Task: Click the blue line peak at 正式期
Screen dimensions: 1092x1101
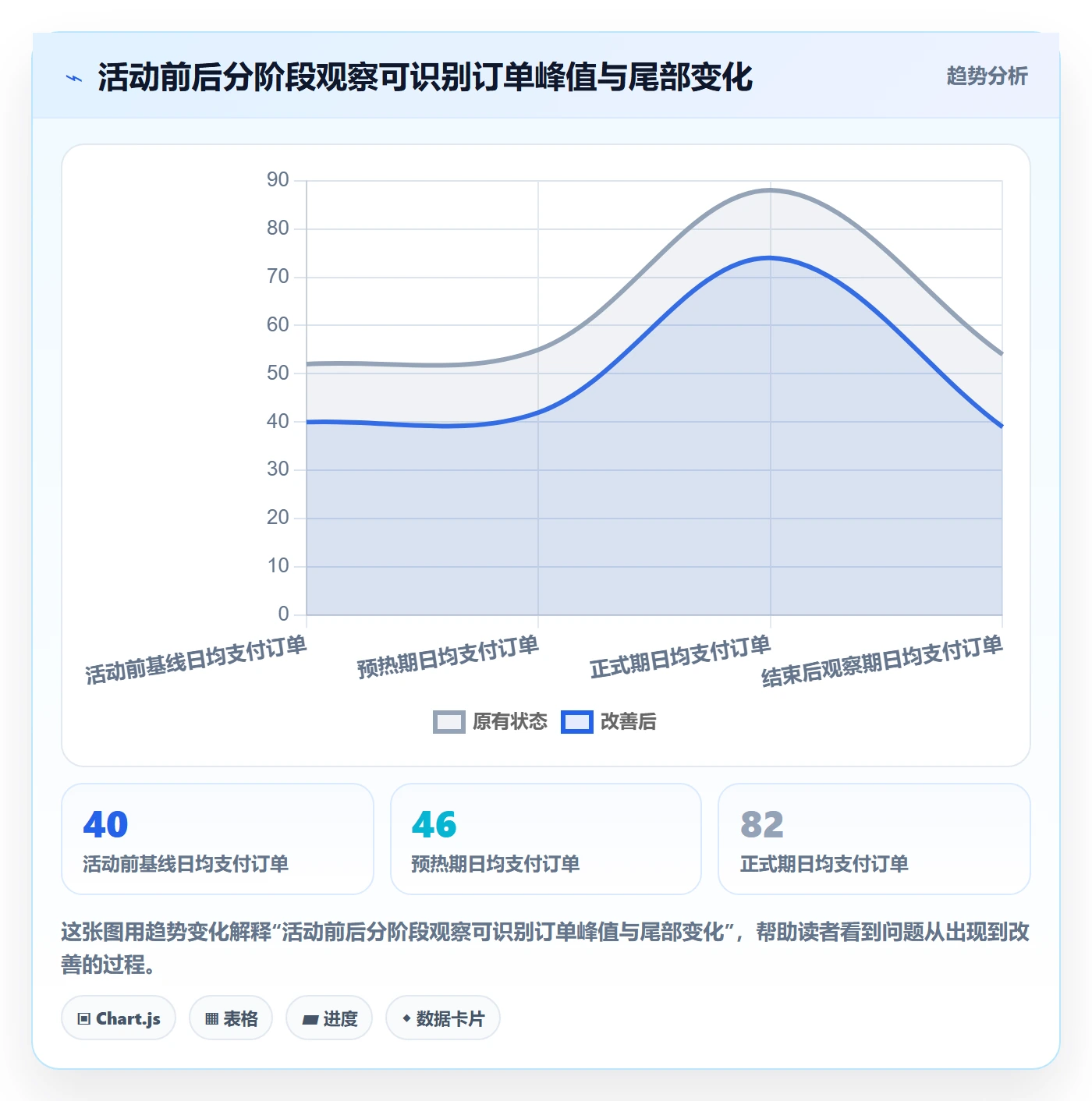Action: pos(771,257)
